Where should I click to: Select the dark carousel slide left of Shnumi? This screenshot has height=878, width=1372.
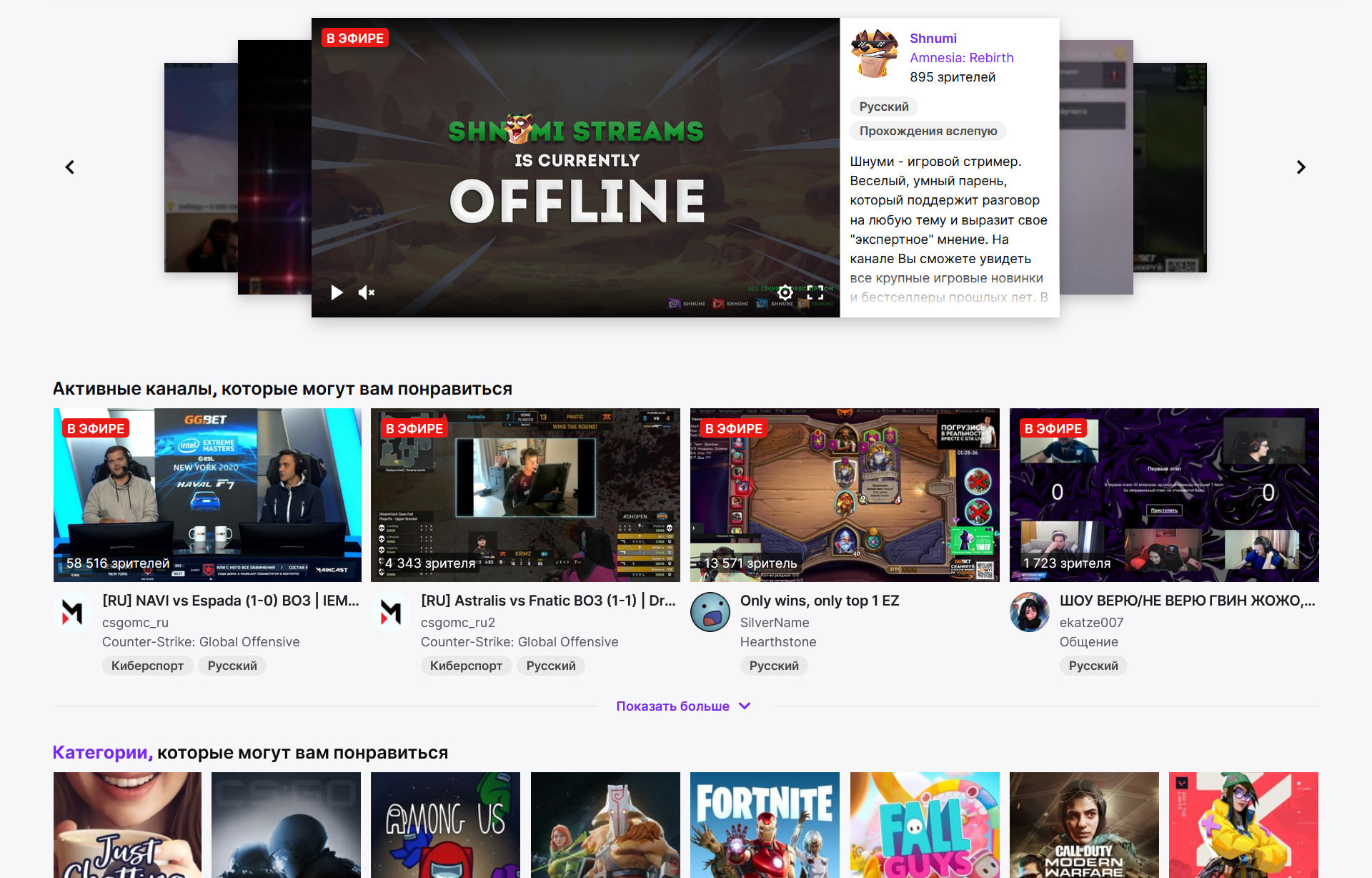[274, 167]
